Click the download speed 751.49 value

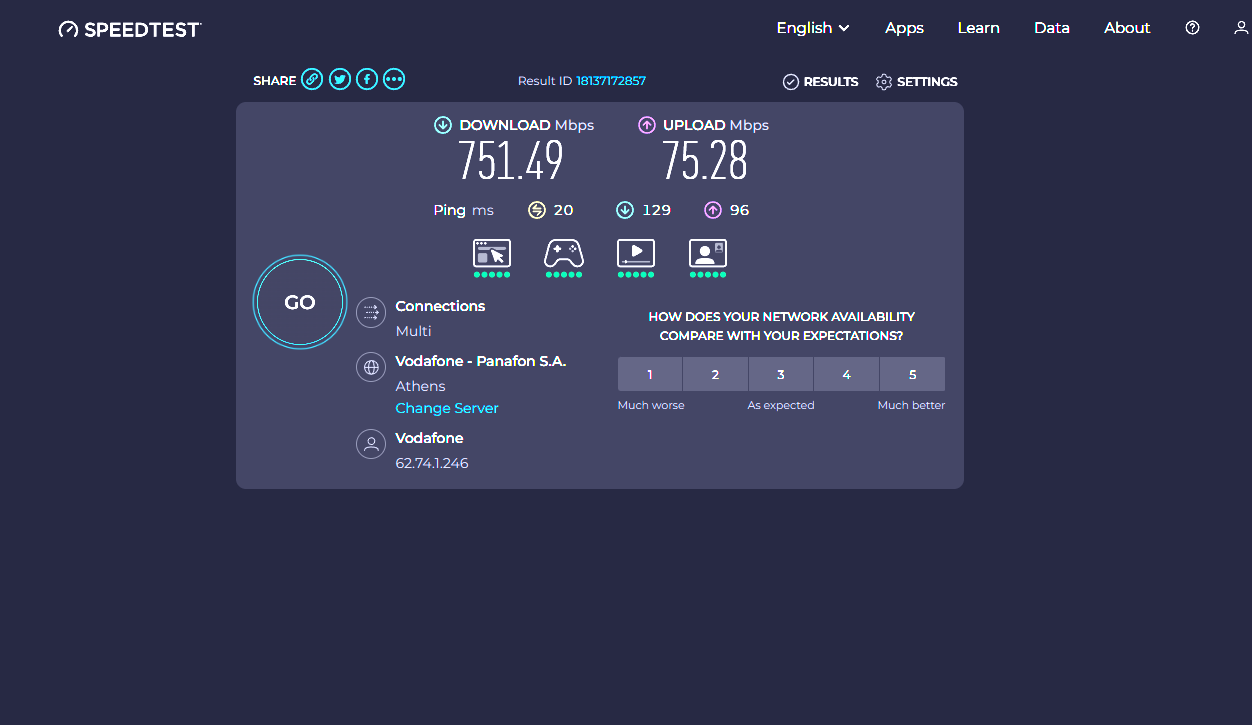pos(511,161)
